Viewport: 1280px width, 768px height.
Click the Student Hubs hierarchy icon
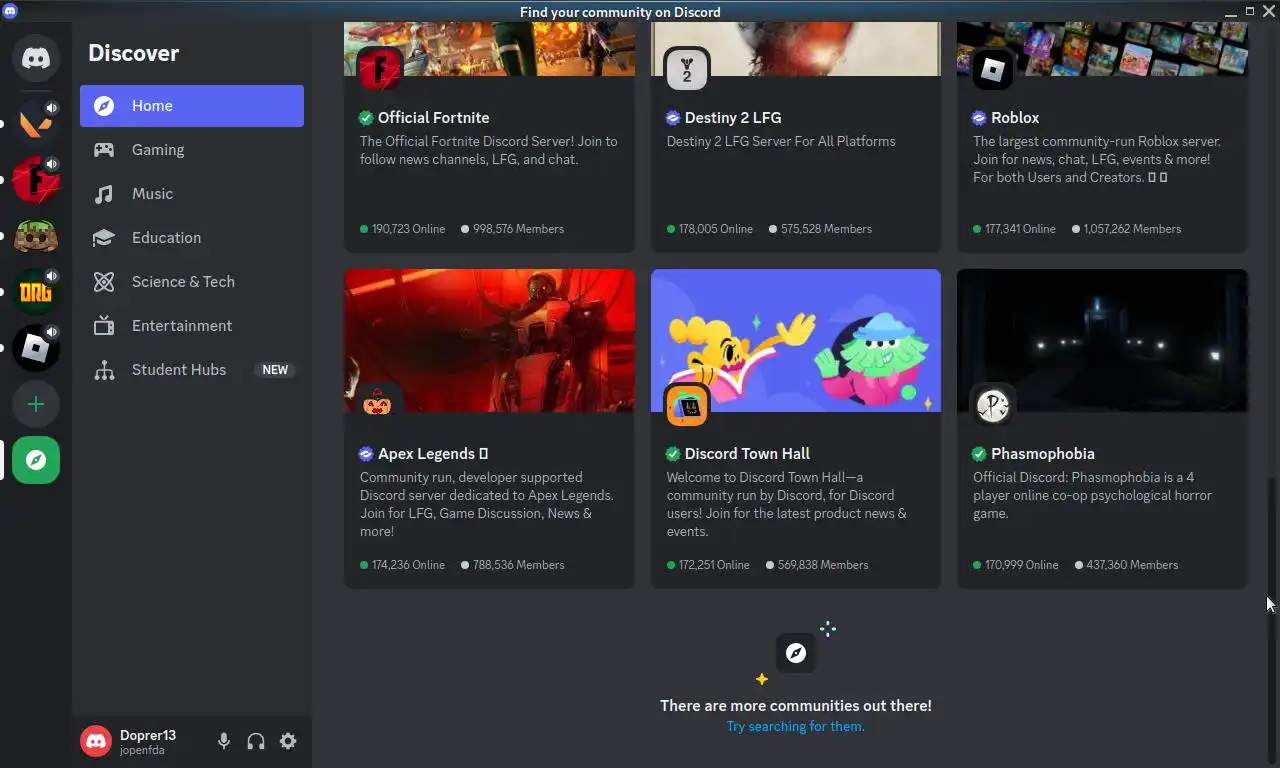104,370
